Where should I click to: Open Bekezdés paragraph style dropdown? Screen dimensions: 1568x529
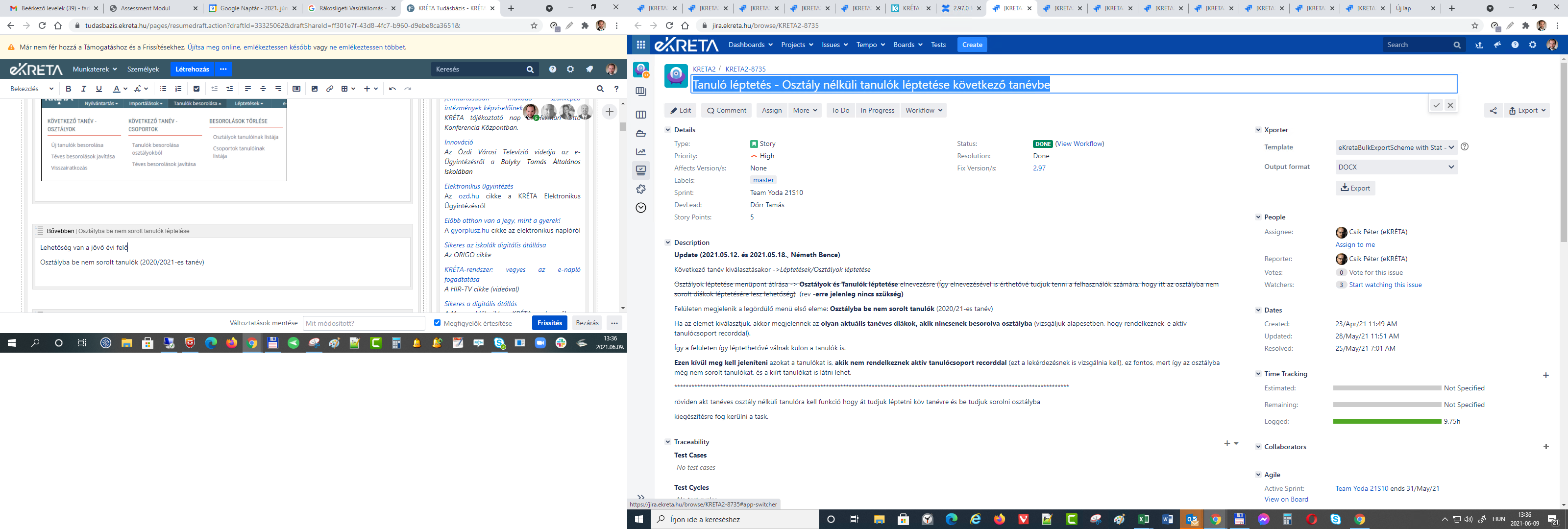point(32,89)
